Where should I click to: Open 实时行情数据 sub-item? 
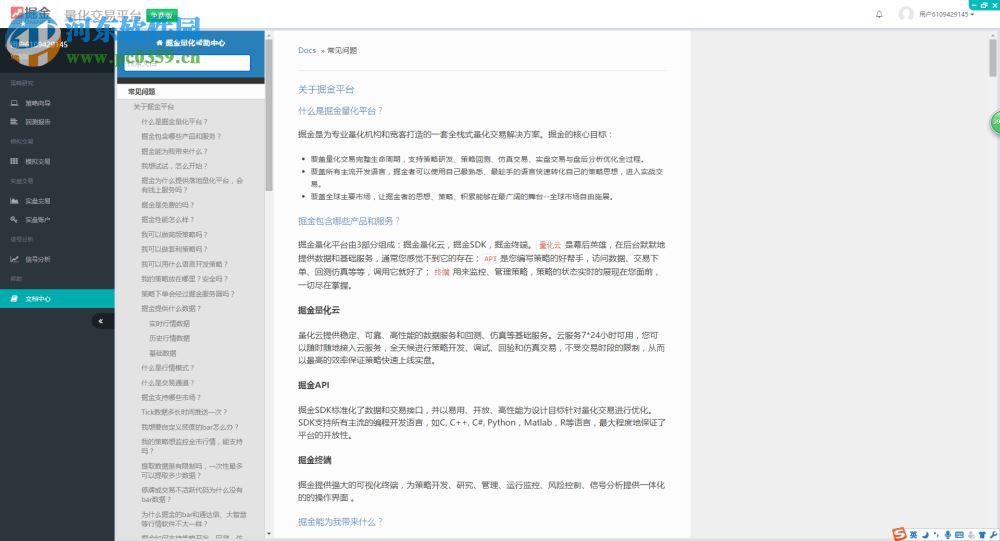169,323
